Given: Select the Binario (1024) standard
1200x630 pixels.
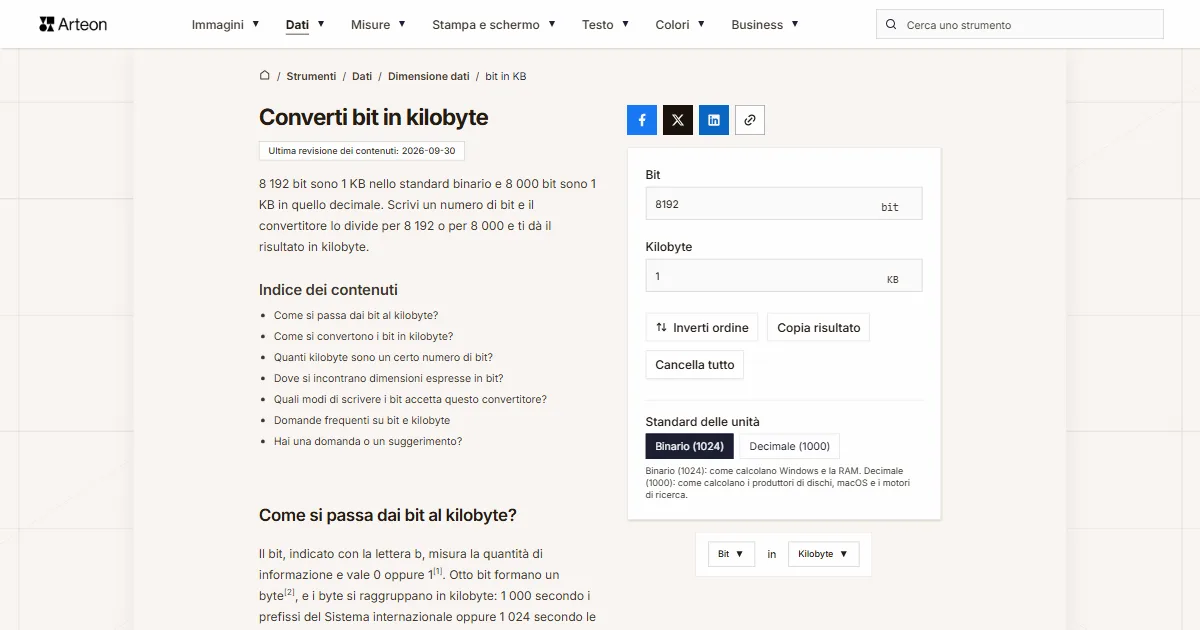Looking at the screenshot, I should pos(690,446).
